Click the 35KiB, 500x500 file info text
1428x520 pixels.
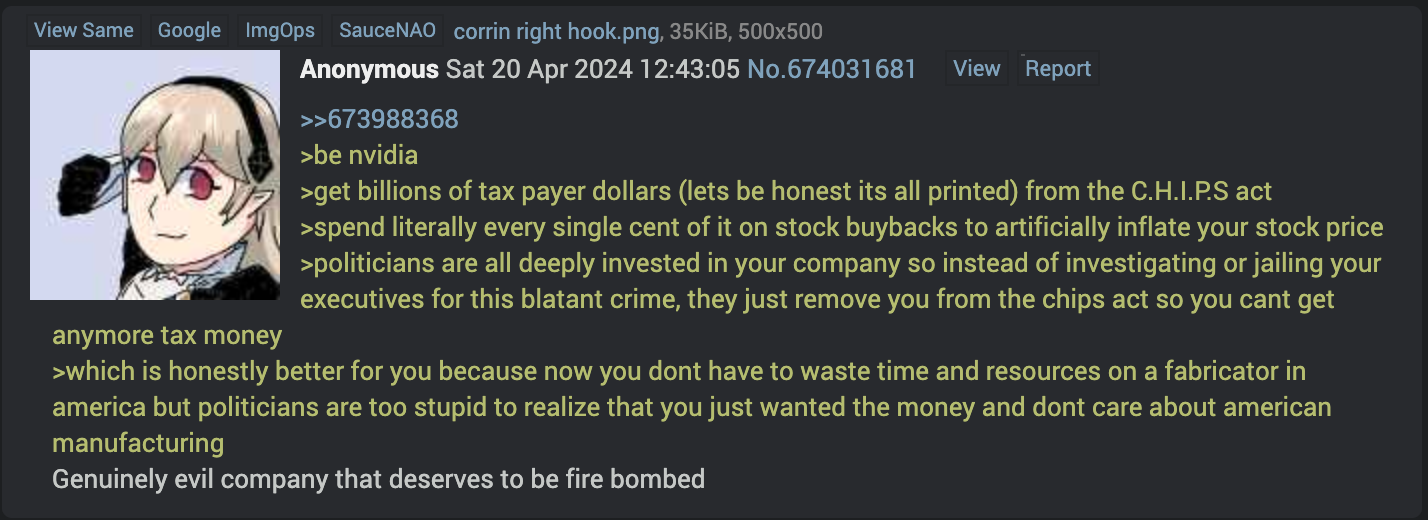tap(744, 31)
